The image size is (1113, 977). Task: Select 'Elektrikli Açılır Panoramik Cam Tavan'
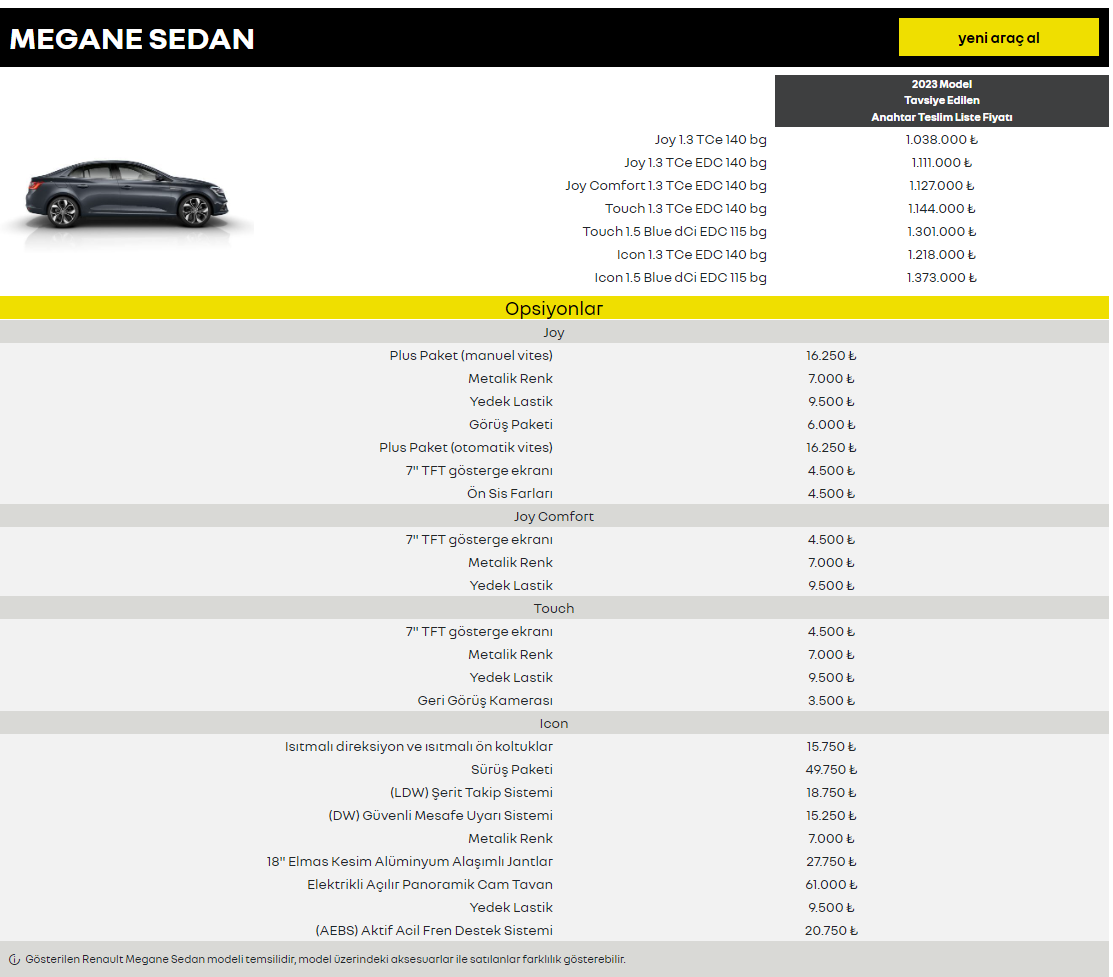[x=429, y=885]
